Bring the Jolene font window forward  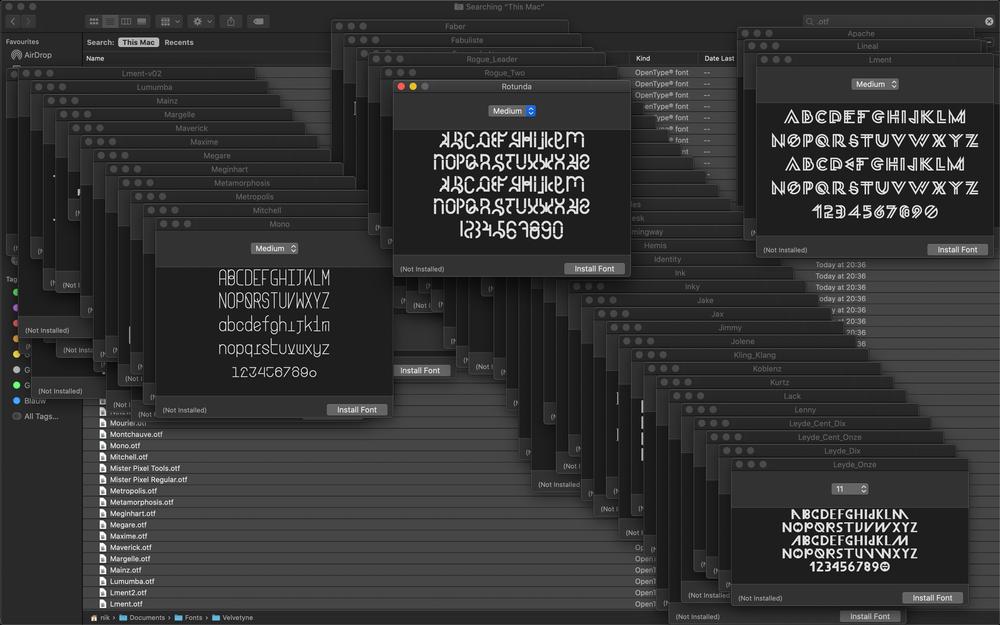(742, 342)
